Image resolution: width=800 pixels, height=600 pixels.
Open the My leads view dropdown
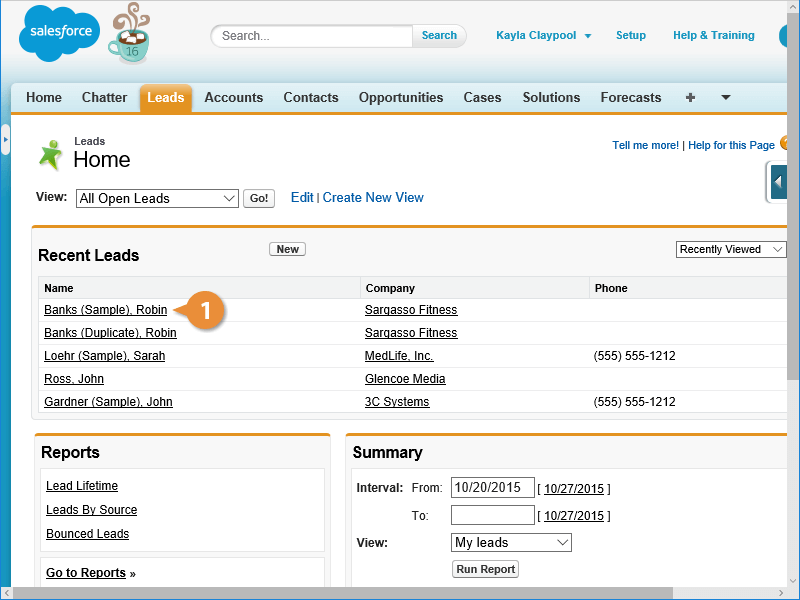(x=511, y=542)
